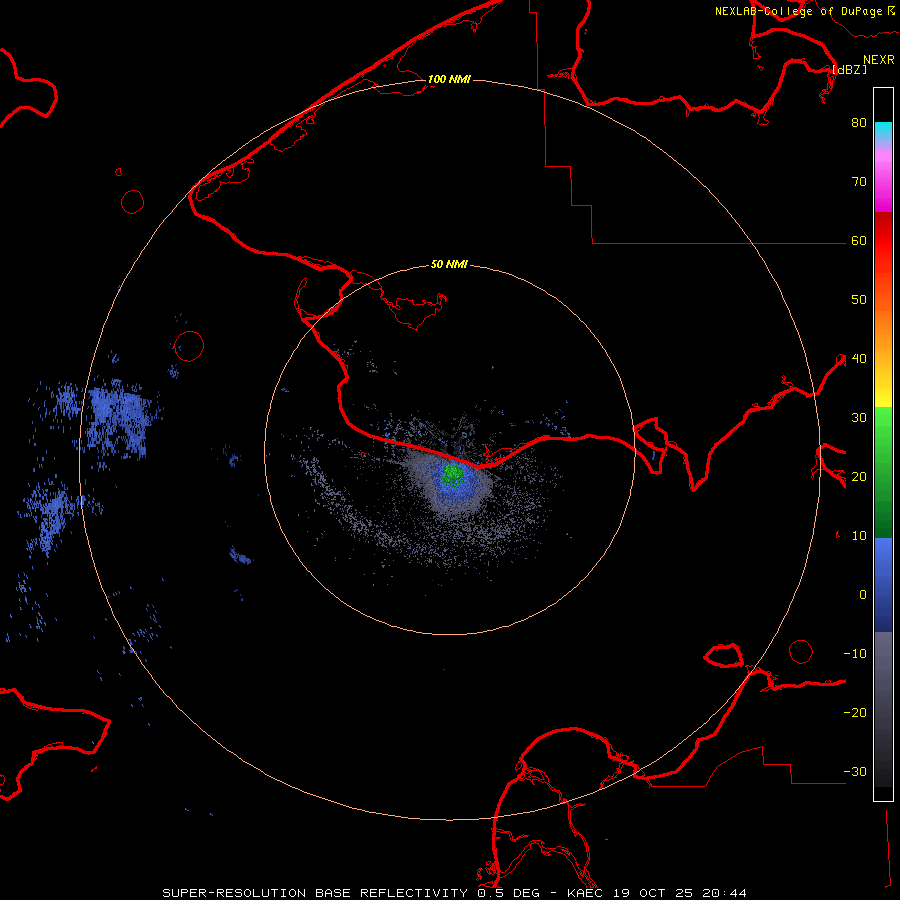This screenshot has height=900, width=900.
Task: Select the 40 dBZ value on the scale
Action: point(859,359)
